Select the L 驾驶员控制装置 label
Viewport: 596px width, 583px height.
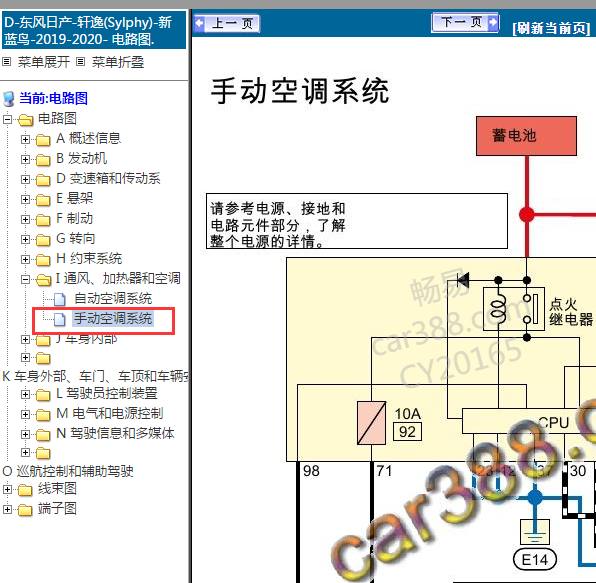point(107,393)
